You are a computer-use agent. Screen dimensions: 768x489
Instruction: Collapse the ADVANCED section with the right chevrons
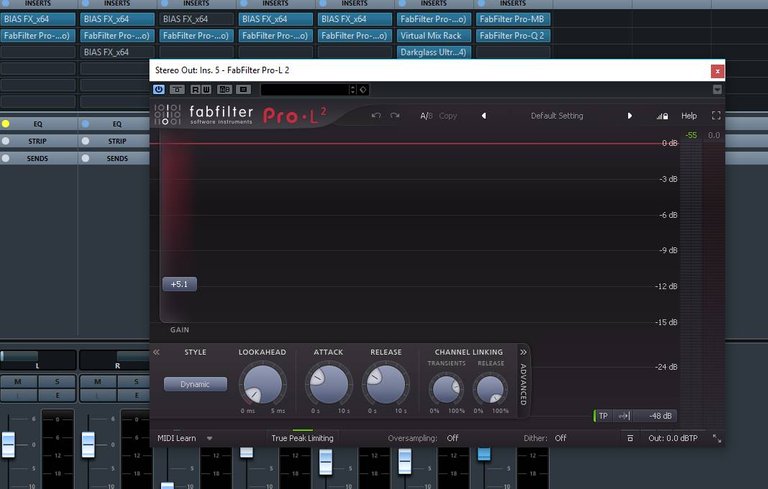pyautogui.click(x=523, y=352)
